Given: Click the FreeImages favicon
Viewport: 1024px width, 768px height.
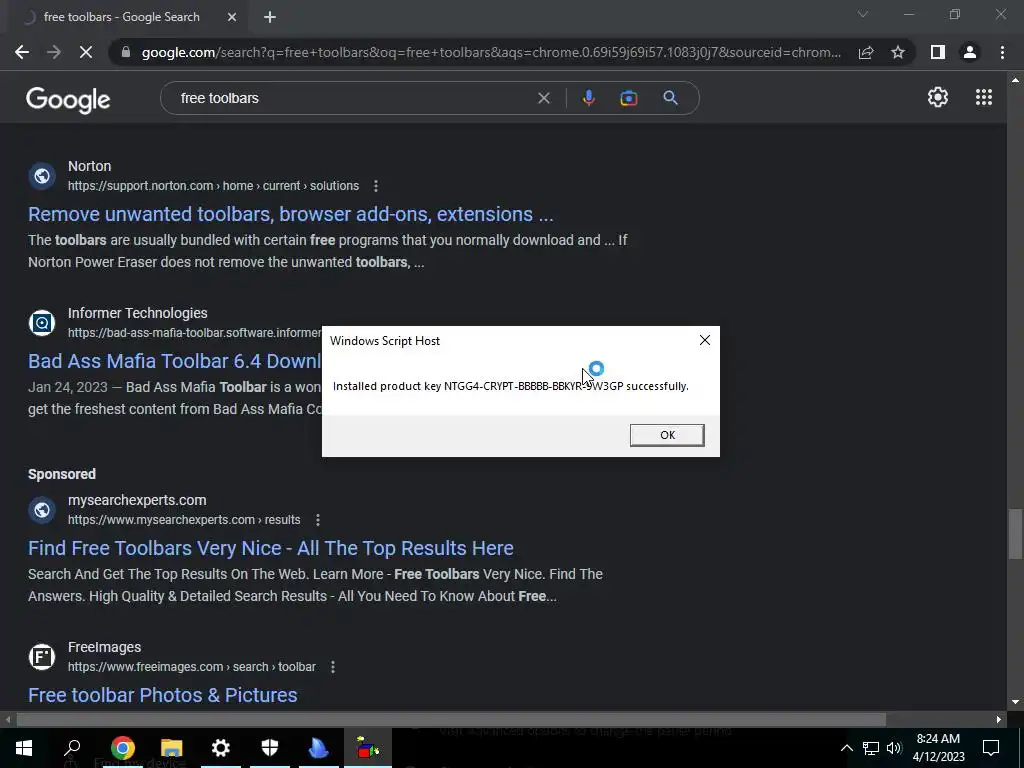Looking at the screenshot, I should (42, 656).
